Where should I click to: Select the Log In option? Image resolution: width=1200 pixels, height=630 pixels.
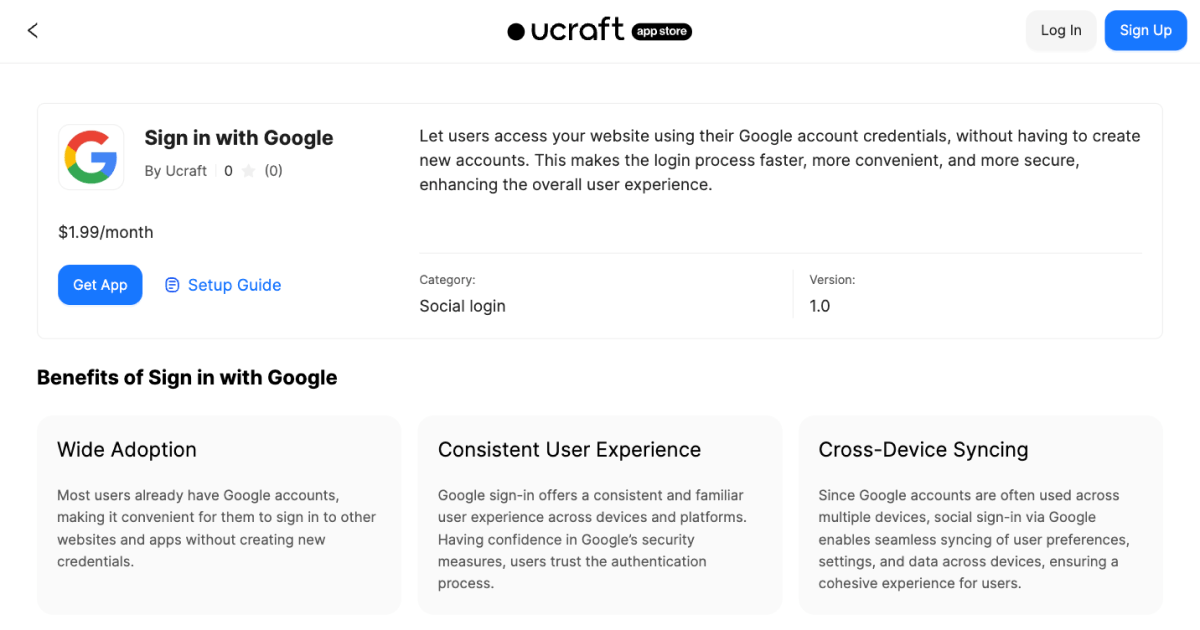(1061, 30)
